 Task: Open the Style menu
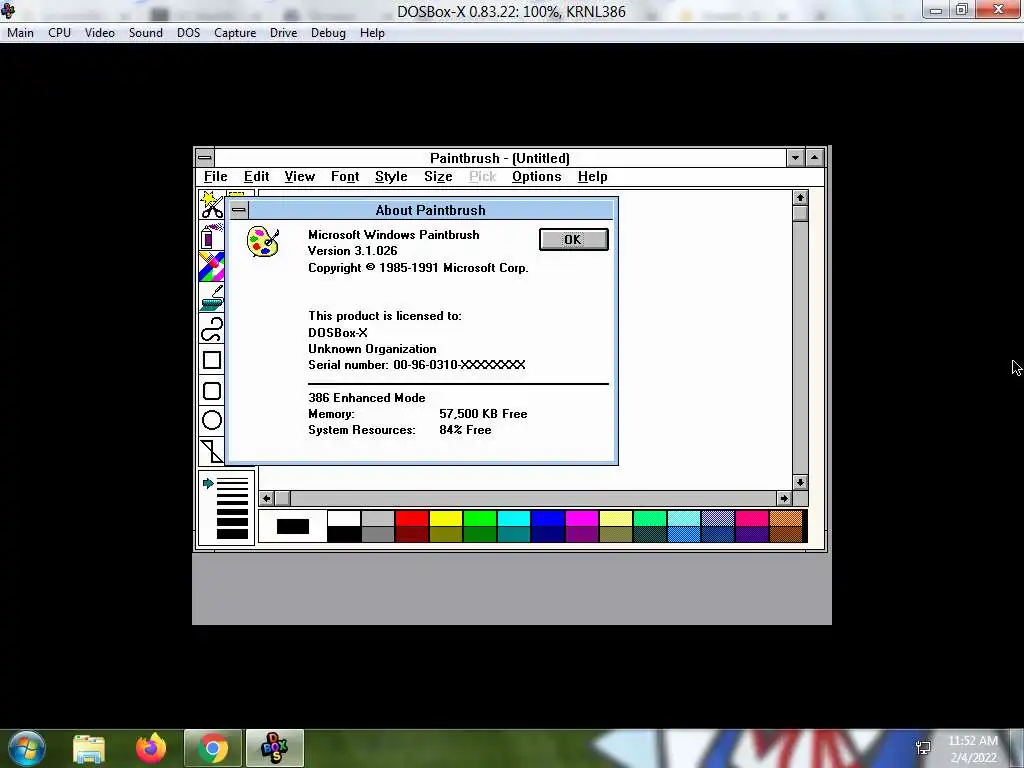click(x=391, y=176)
